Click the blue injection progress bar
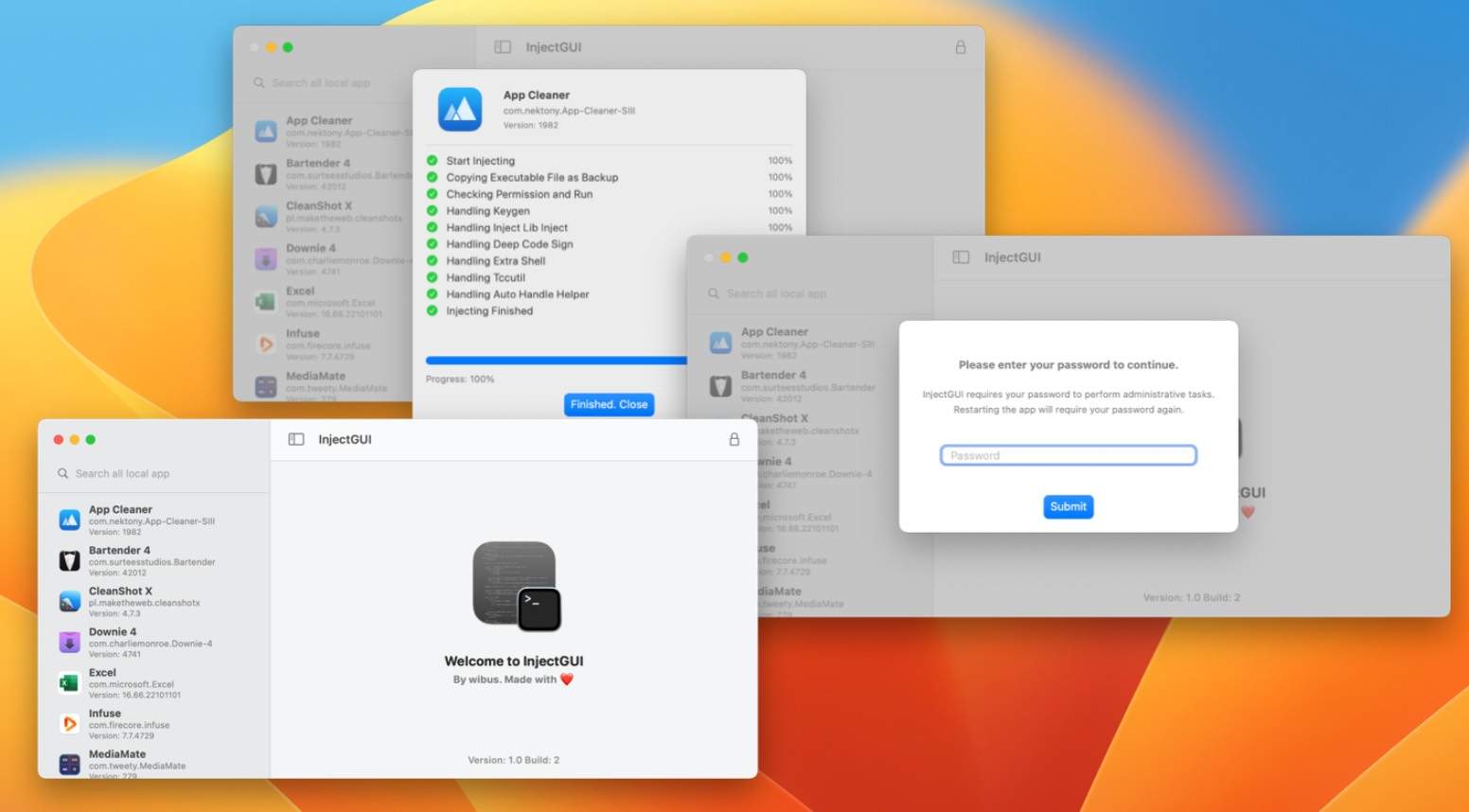 [557, 361]
